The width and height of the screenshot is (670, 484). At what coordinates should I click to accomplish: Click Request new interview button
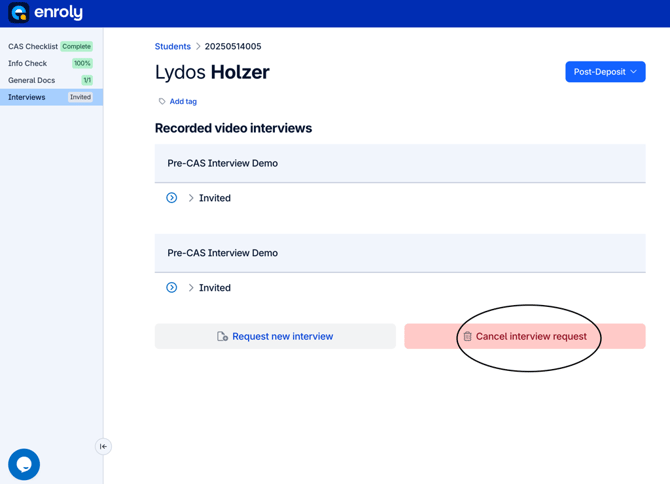point(275,336)
